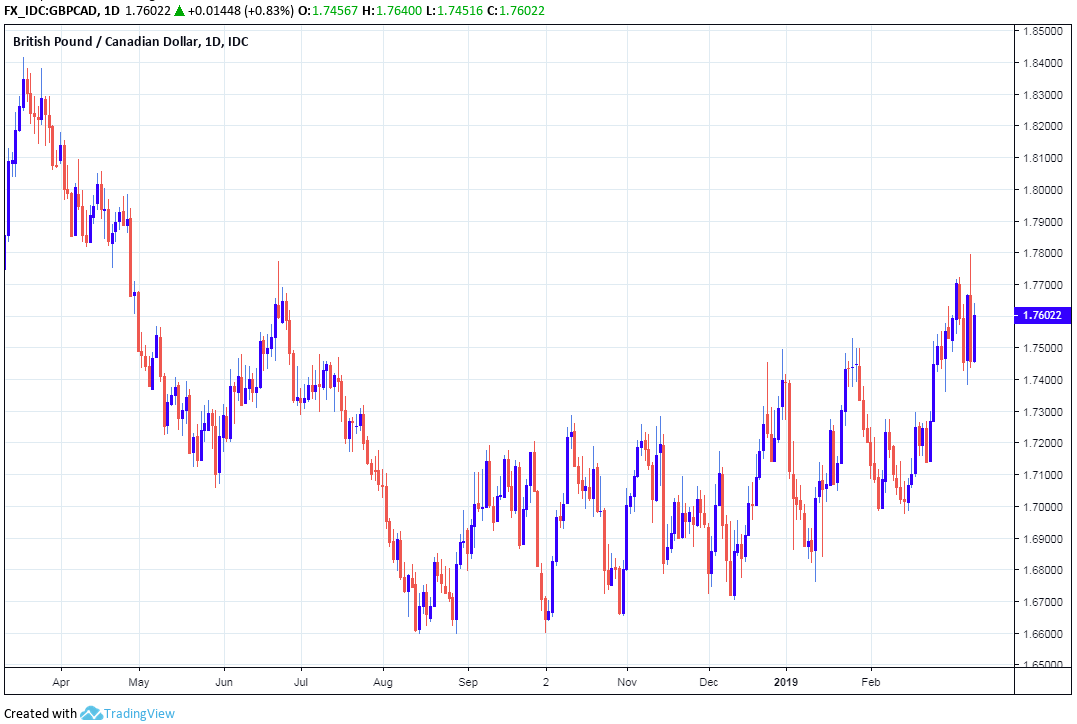Select the 2019 label on time axis
Screen dimensions: 1077x724
[786, 683]
